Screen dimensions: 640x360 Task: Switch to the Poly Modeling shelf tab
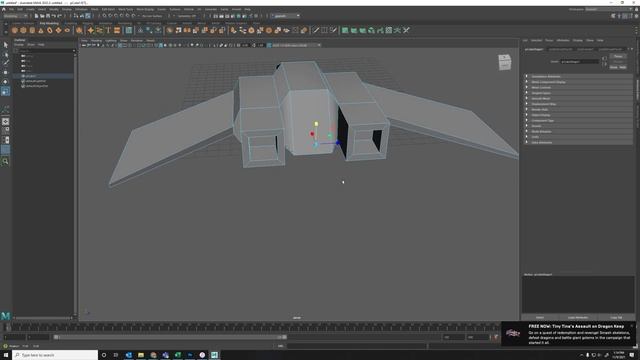[49, 23]
